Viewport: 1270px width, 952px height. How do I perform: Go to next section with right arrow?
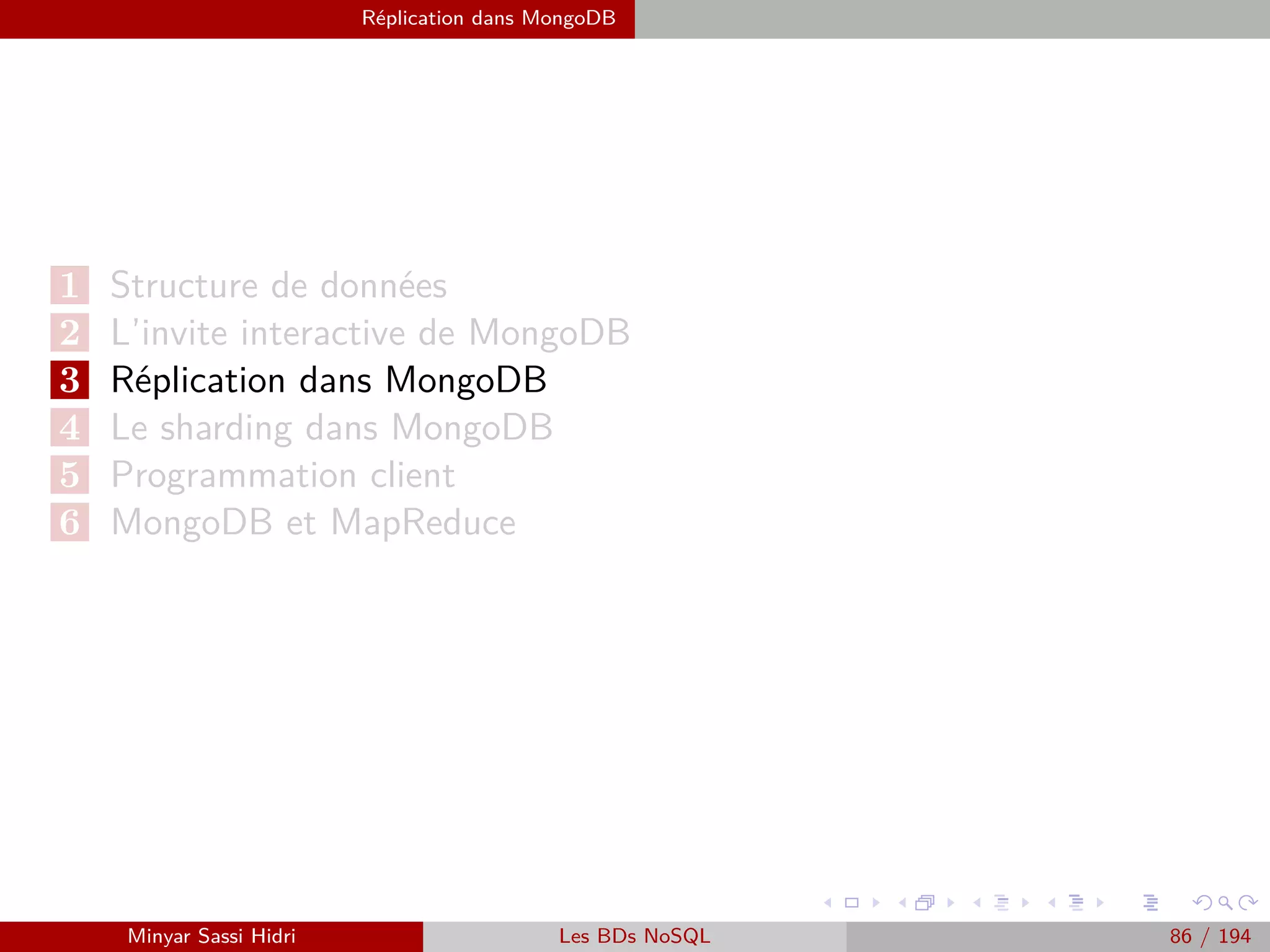click(x=1100, y=902)
